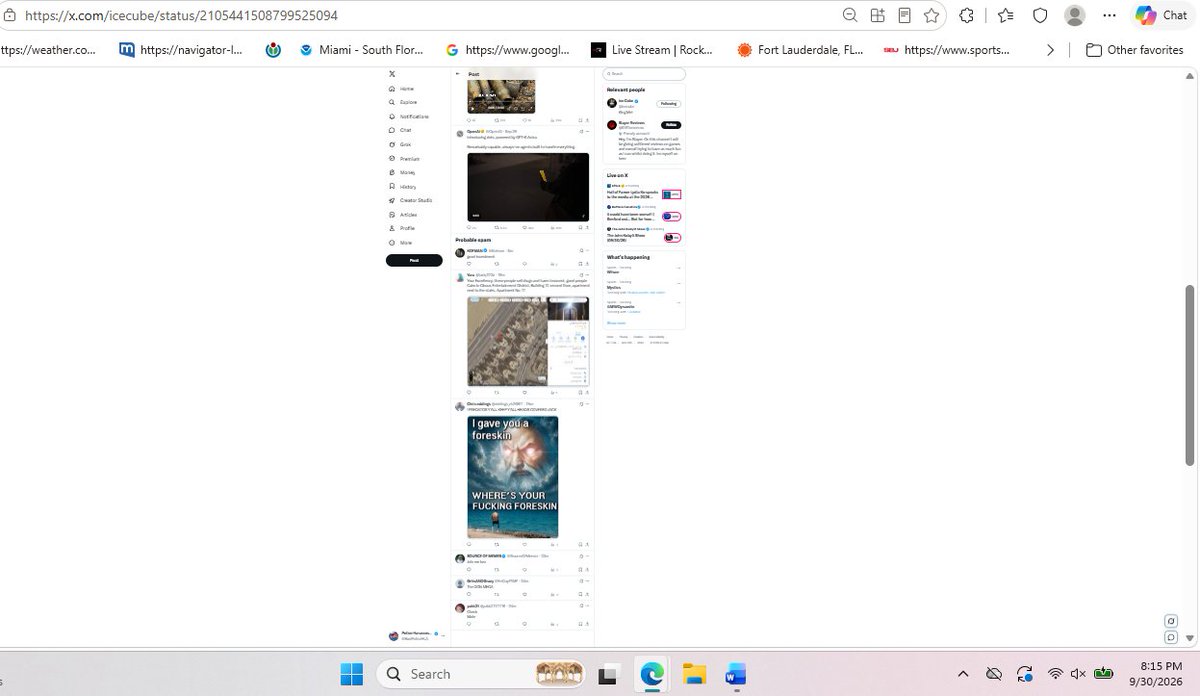Click the Windows Start button

click(x=351, y=674)
